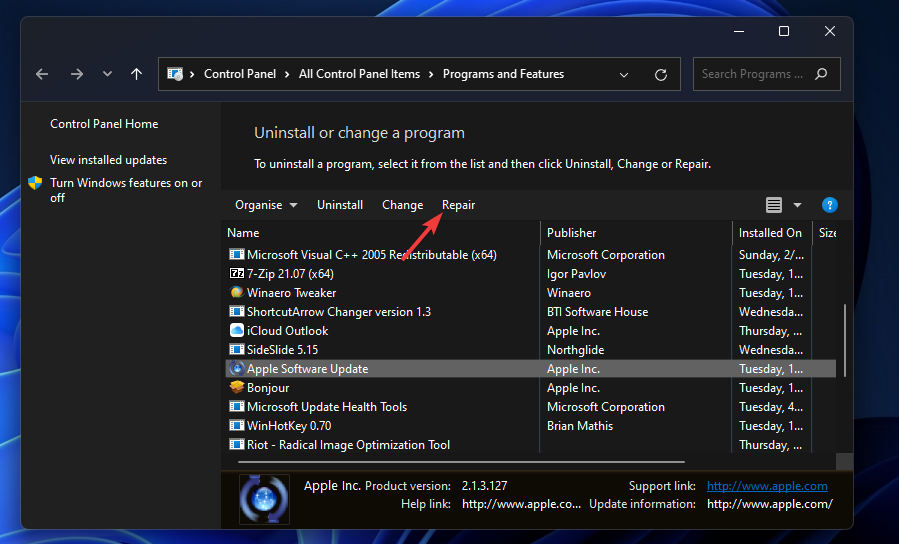The width and height of the screenshot is (899, 544).
Task: Select ShortcutArrow Changer version 1.3
Action: click(x=339, y=312)
